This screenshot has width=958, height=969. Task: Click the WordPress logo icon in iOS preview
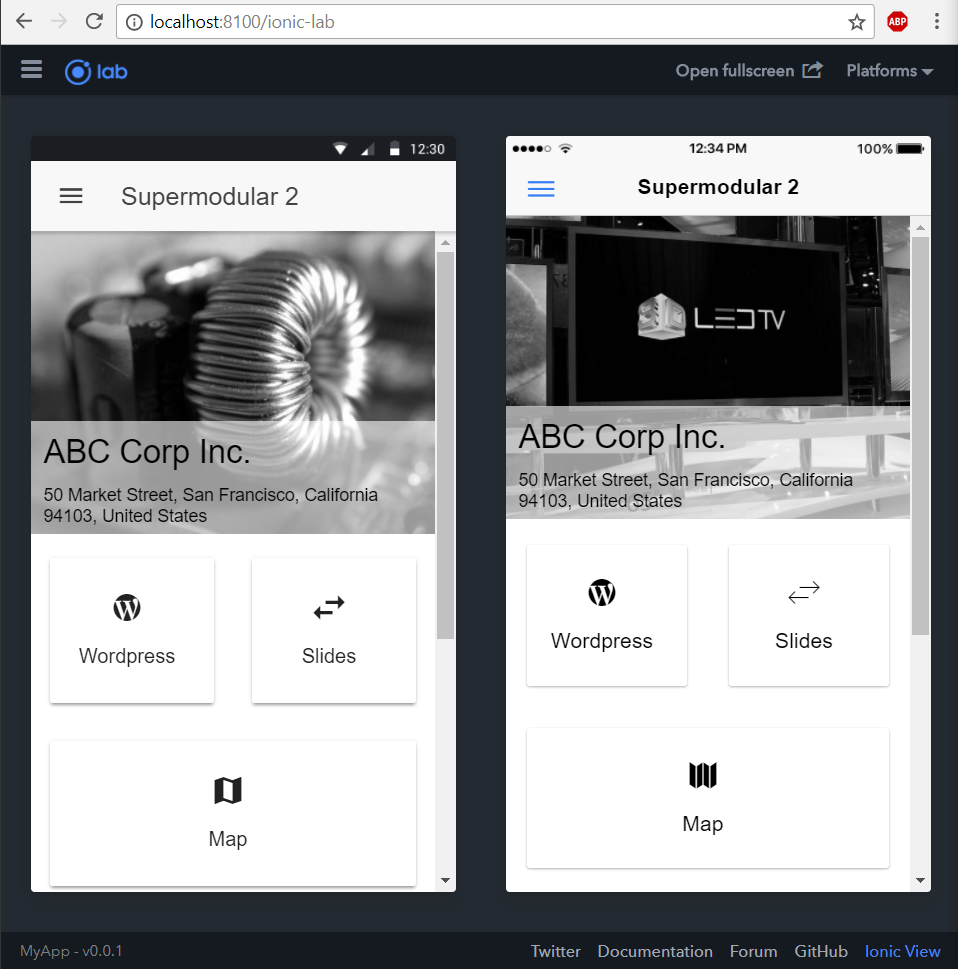(x=602, y=593)
